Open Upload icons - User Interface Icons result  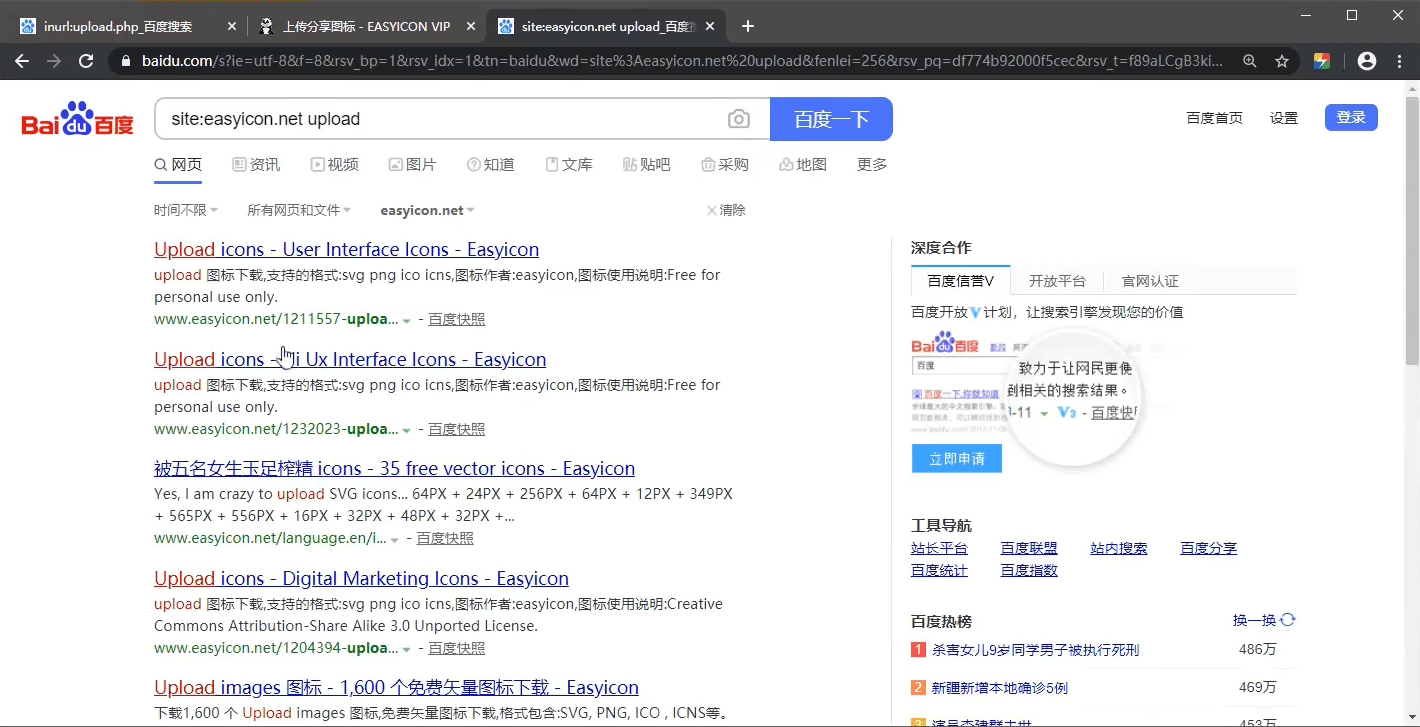346,249
